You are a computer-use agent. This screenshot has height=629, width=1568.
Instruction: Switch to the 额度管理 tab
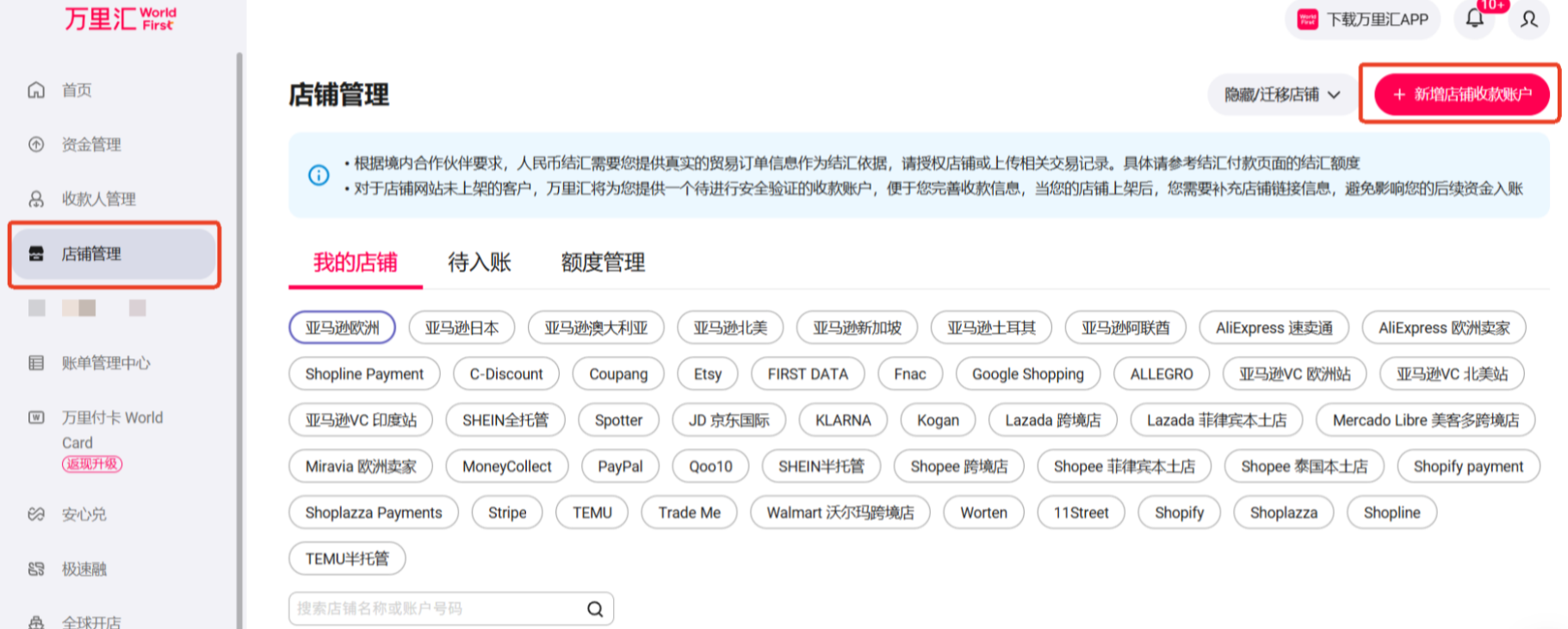point(603,263)
